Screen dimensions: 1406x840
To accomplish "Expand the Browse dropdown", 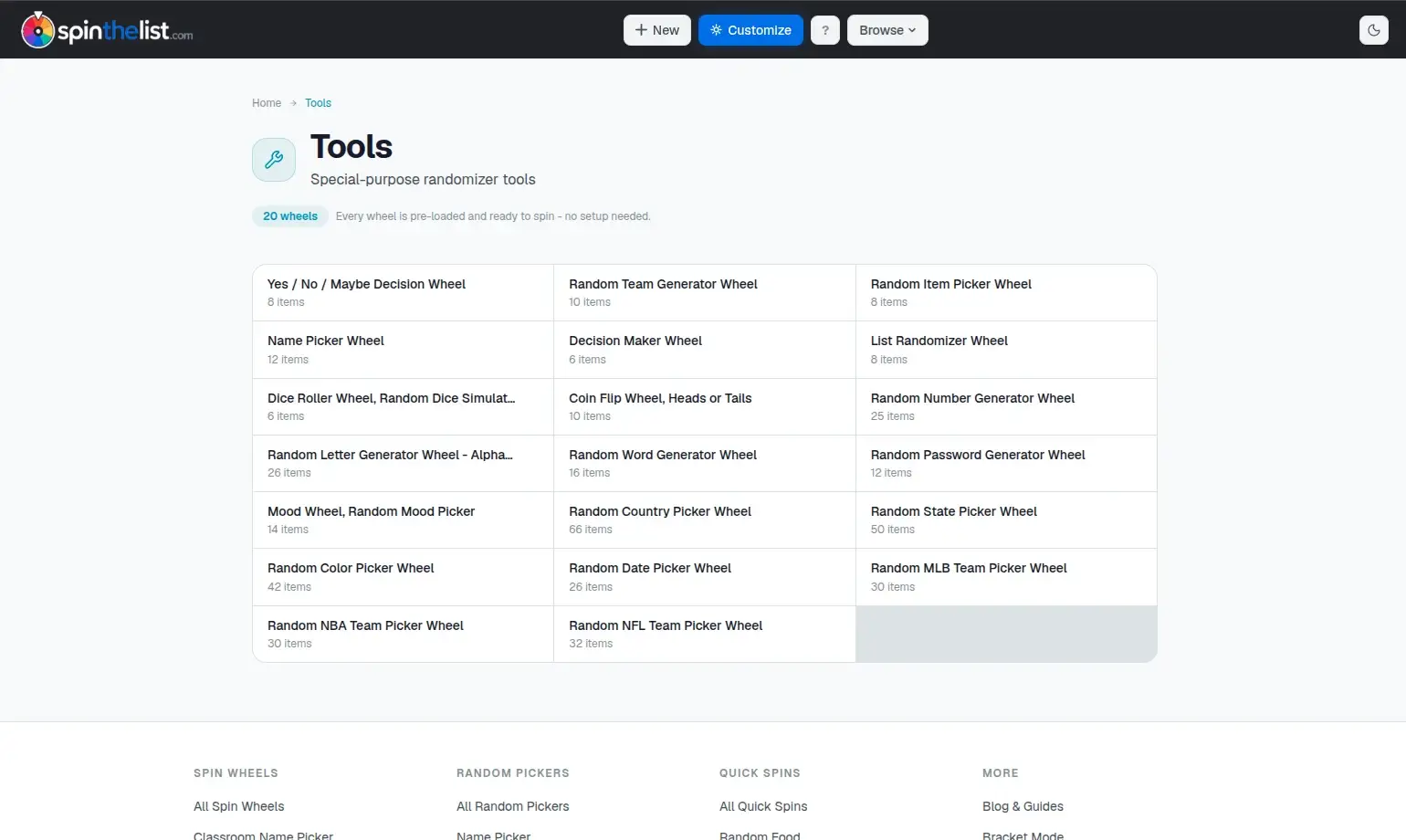I will [887, 30].
